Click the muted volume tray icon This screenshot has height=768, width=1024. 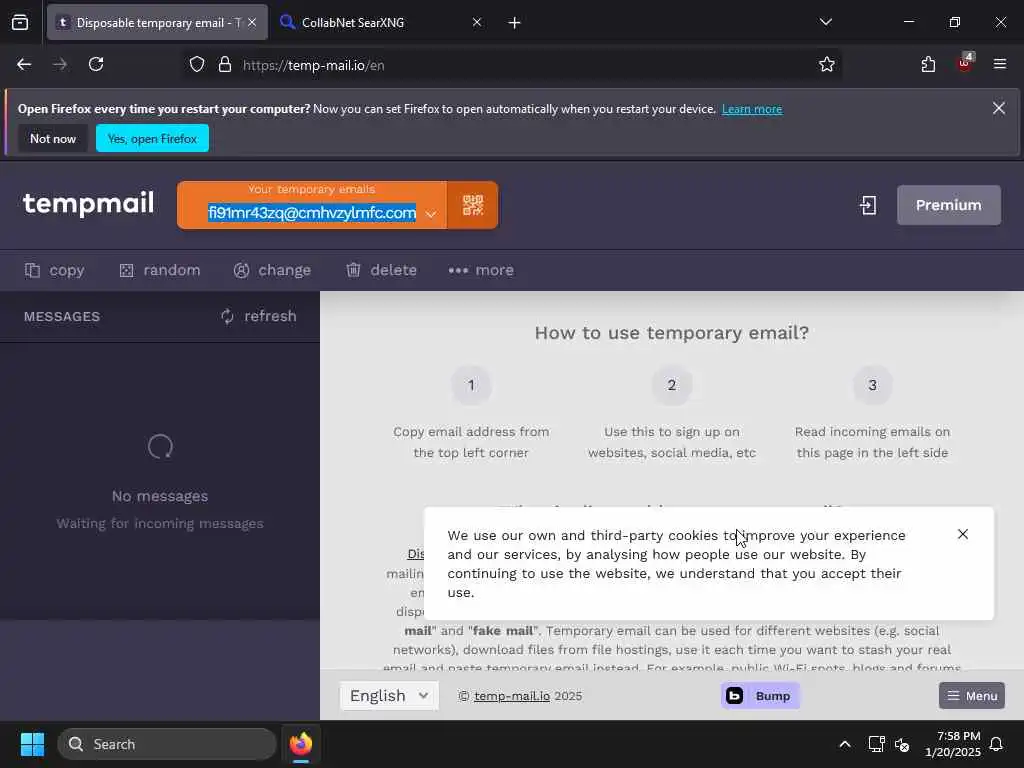pyautogui.click(x=902, y=744)
